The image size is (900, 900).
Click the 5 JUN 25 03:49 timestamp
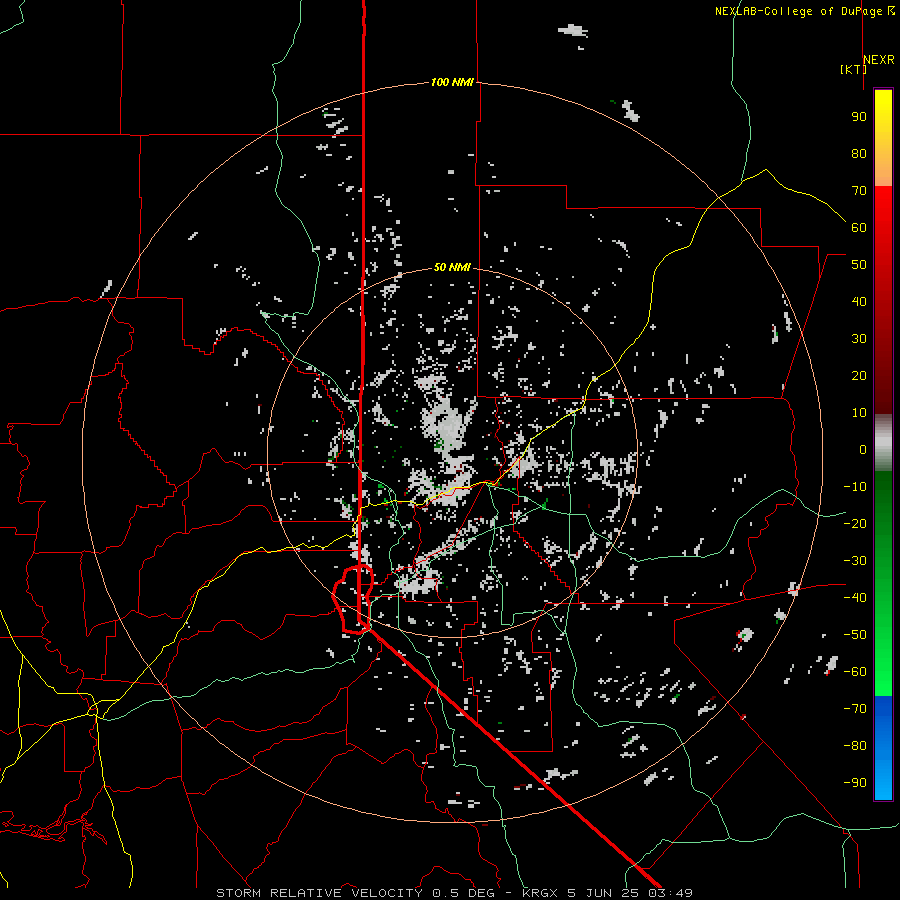630,893
